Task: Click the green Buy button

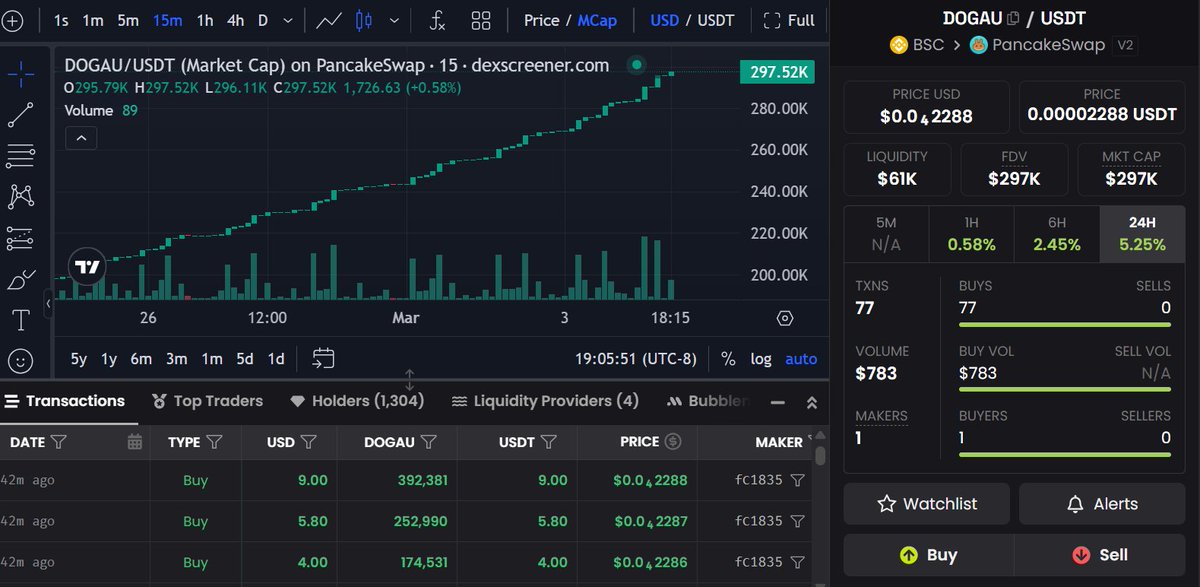Action: tap(927, 555)
